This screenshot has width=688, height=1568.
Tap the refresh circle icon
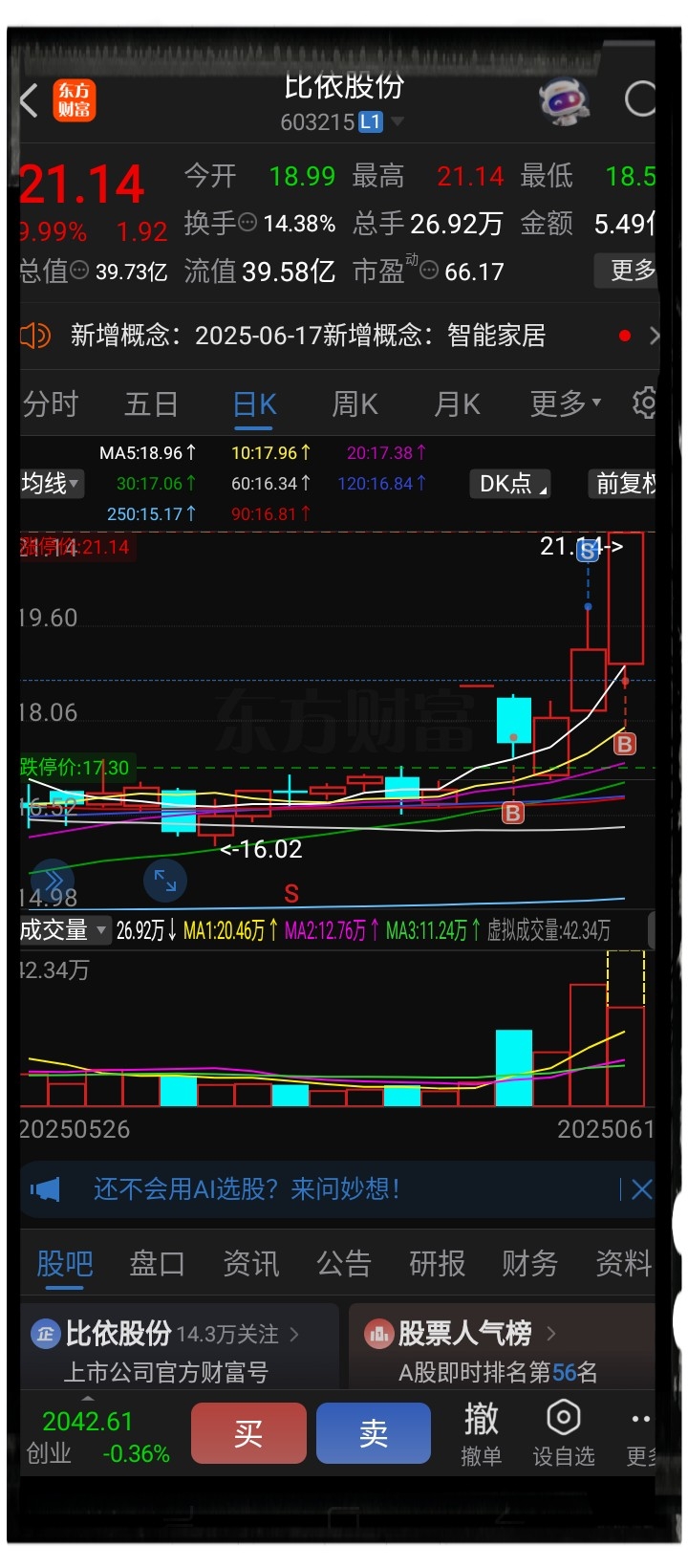coord(639,98)
